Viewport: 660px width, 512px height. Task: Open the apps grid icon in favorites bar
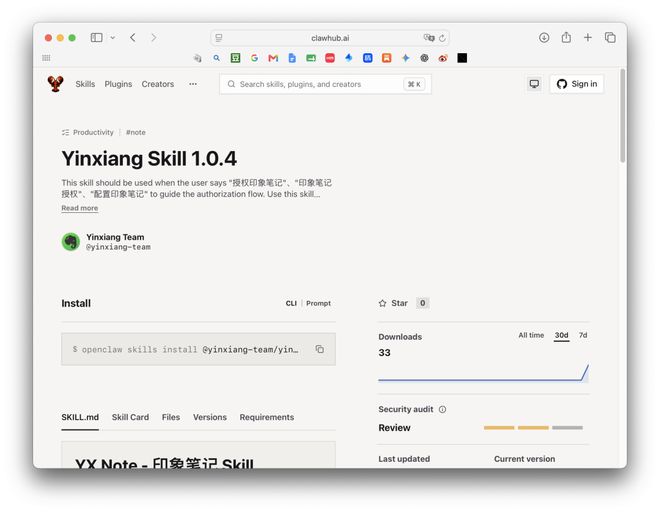click(x=46, y=58)
